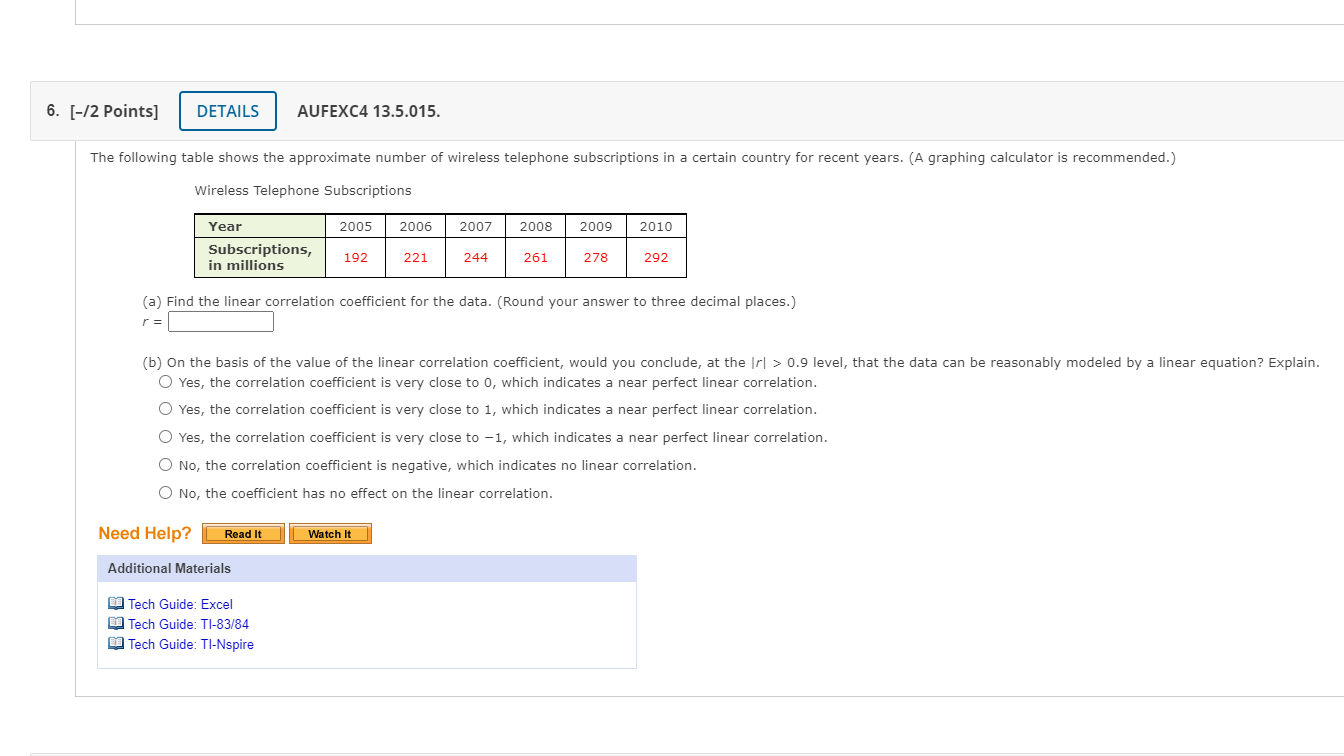
Task: Click the book icon beside Tech Guide: Excel
Action: coord(114,603)
